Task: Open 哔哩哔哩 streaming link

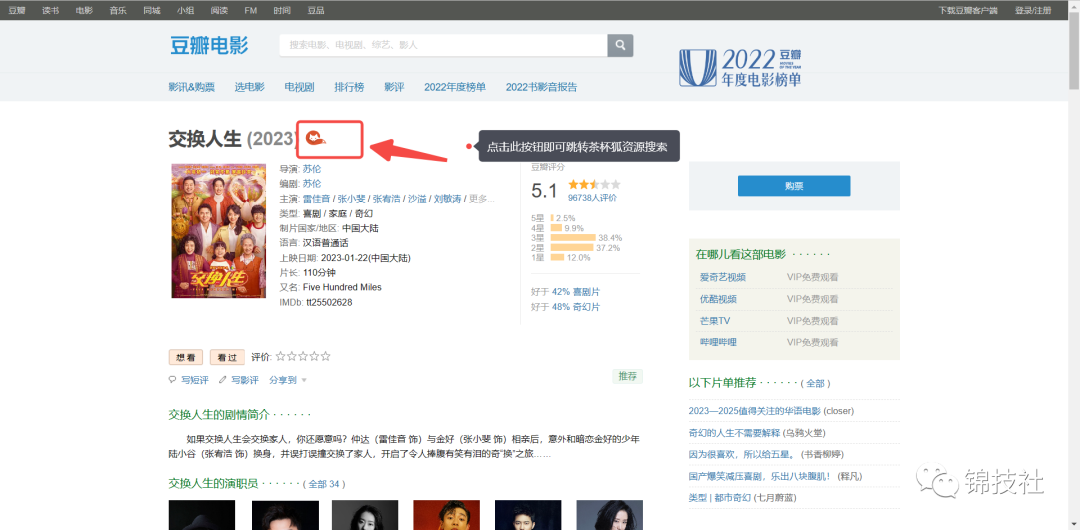Action: [718, 342]
